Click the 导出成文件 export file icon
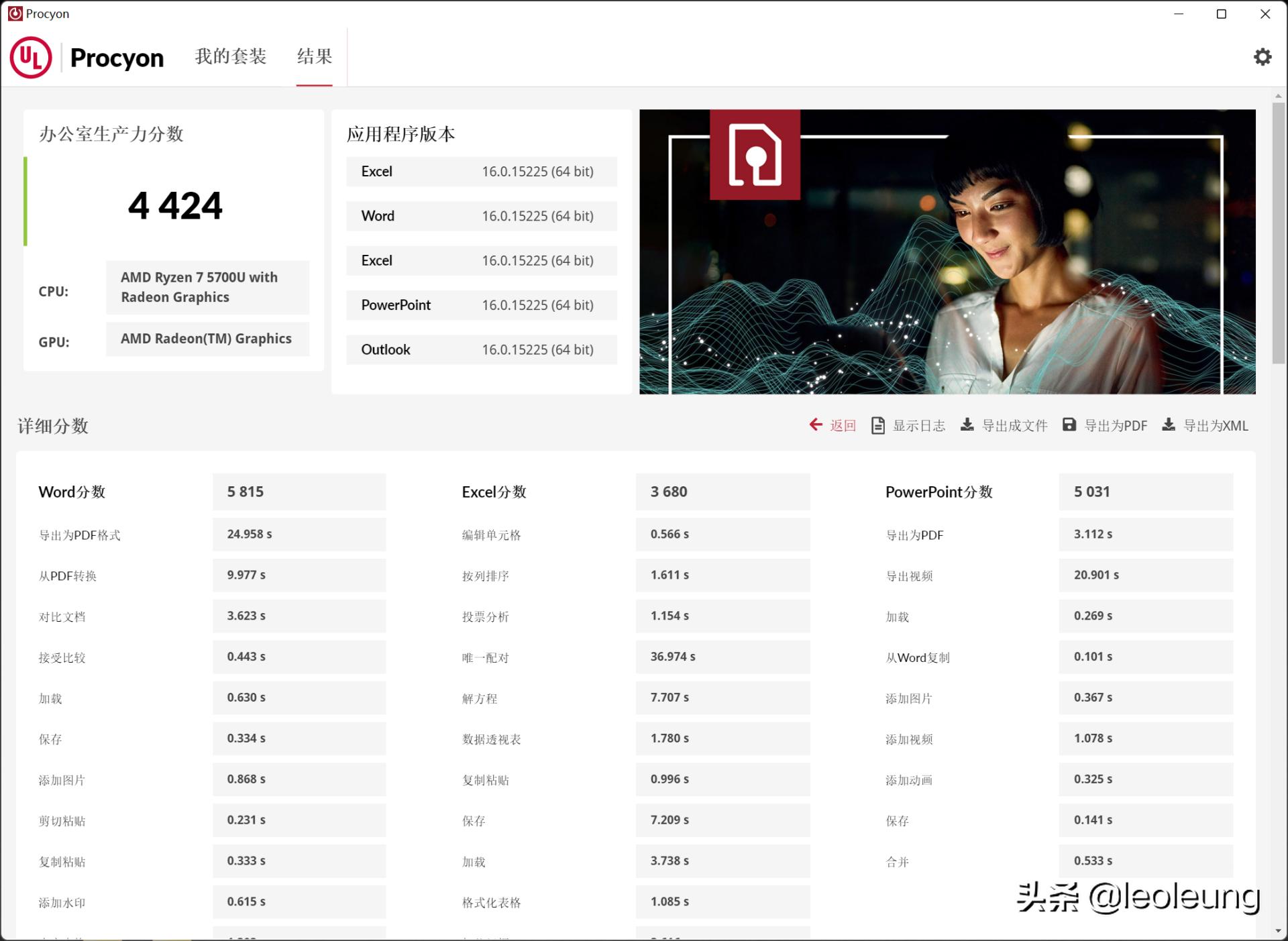 pyautogui.click(x=968, y=425)
